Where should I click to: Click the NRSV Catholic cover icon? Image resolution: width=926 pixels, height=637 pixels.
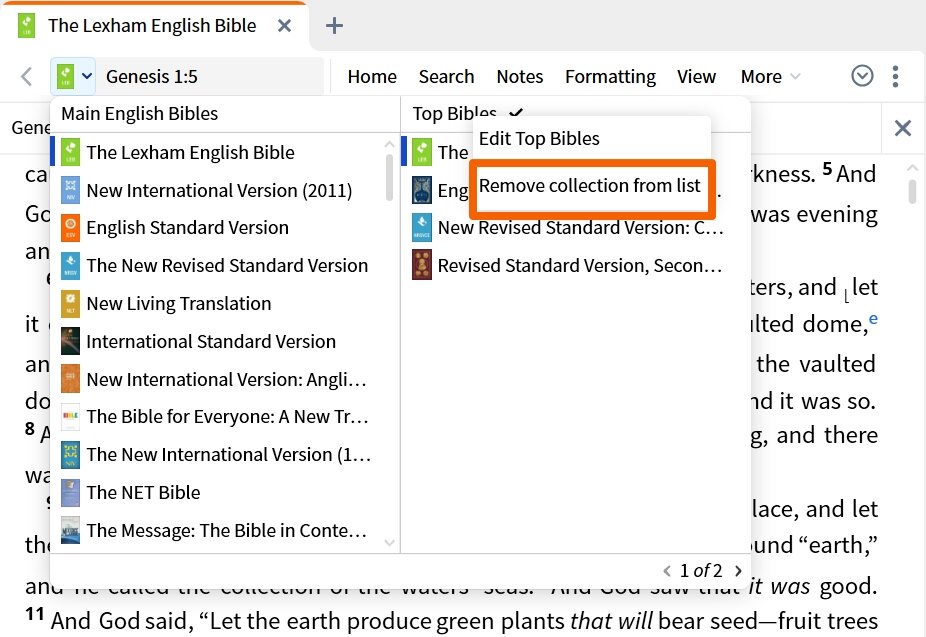point(422,228)
